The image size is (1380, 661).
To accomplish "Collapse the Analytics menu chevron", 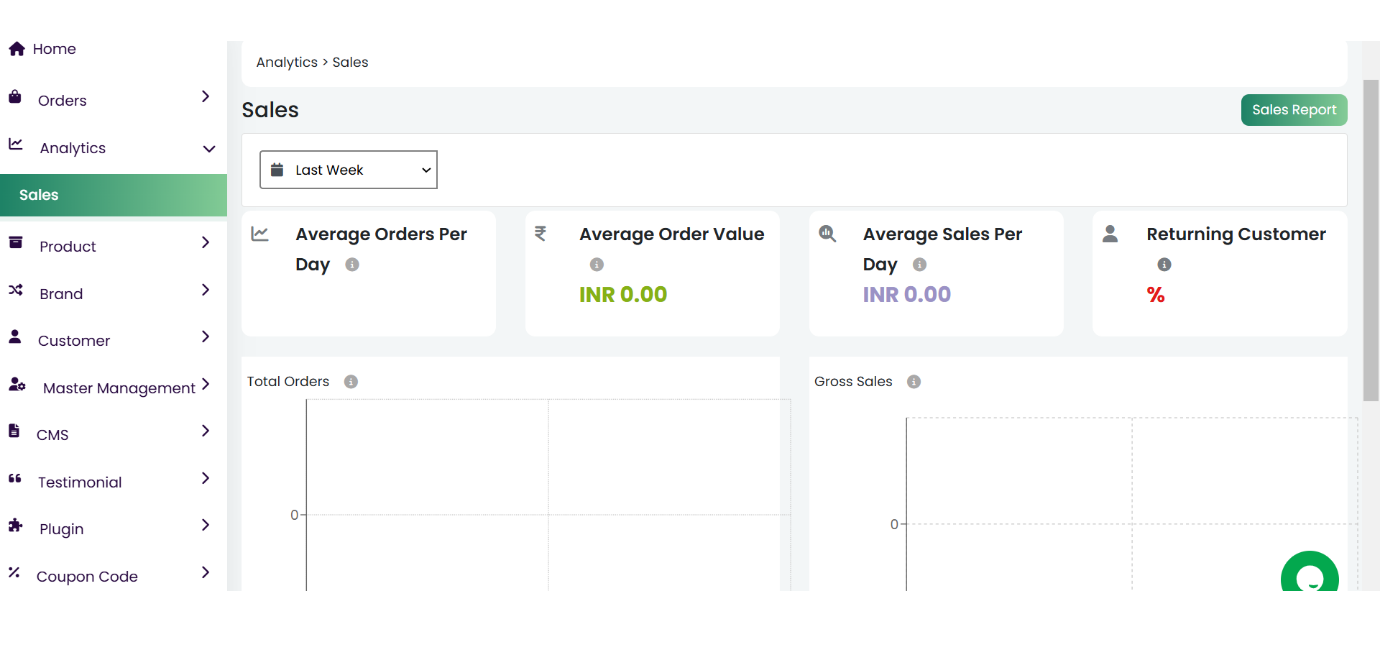I will click(x=209, y=149).
